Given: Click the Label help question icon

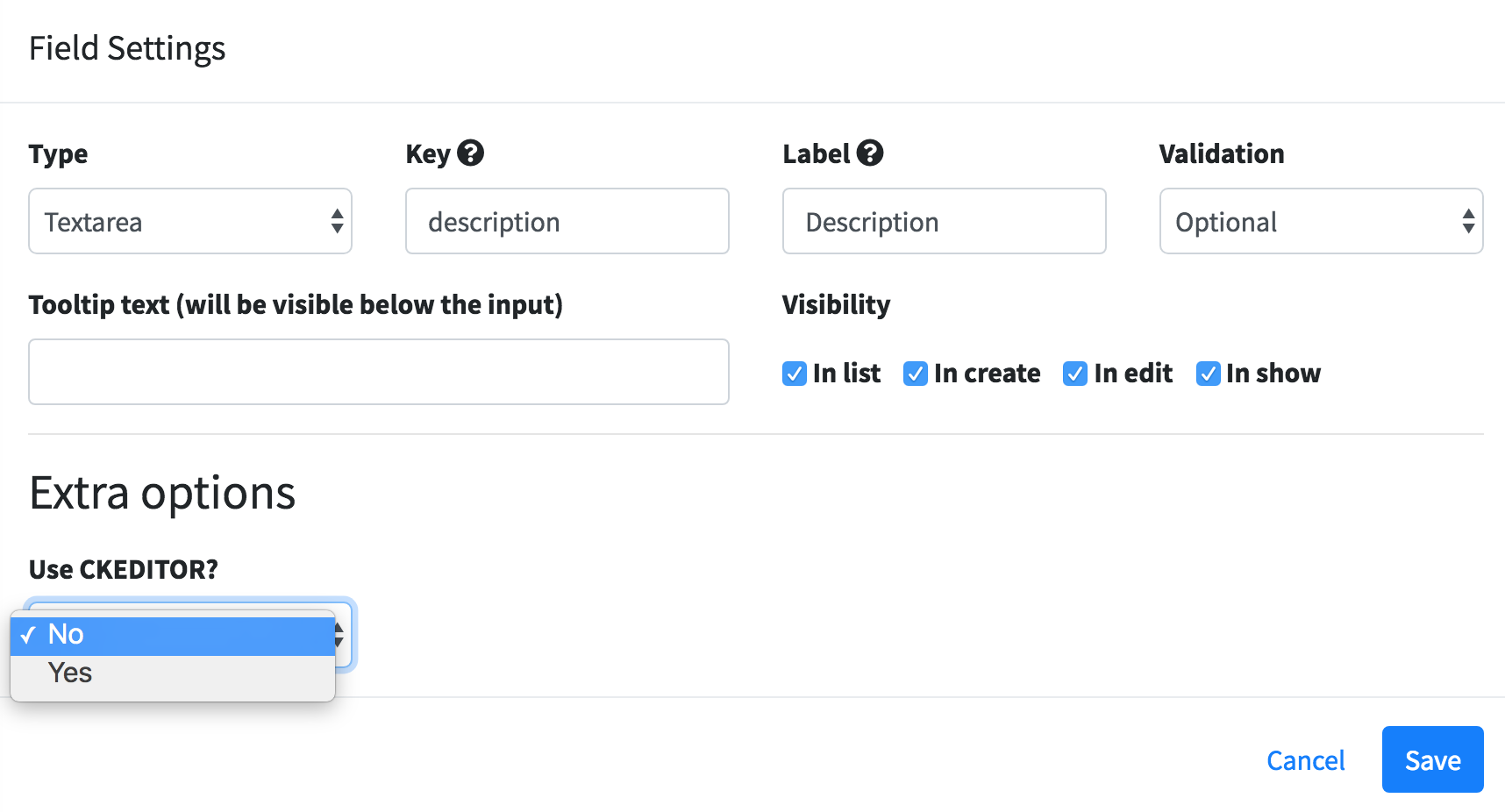Looking at the screenshot, I should click(870, 153).
